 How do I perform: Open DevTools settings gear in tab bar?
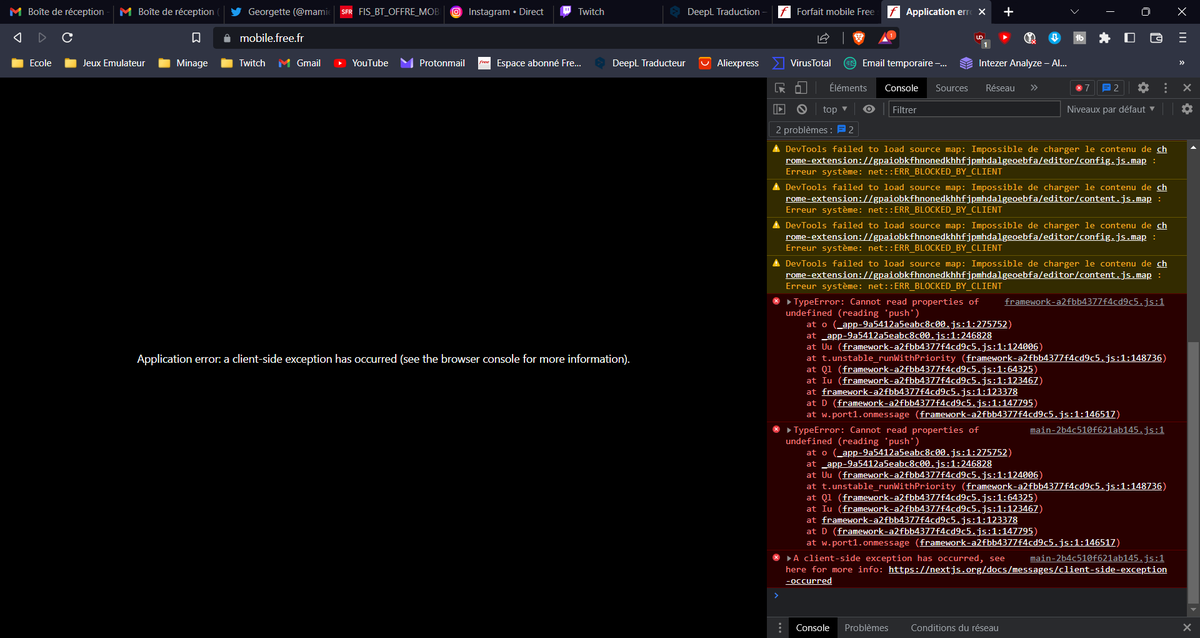point(1143,88)
